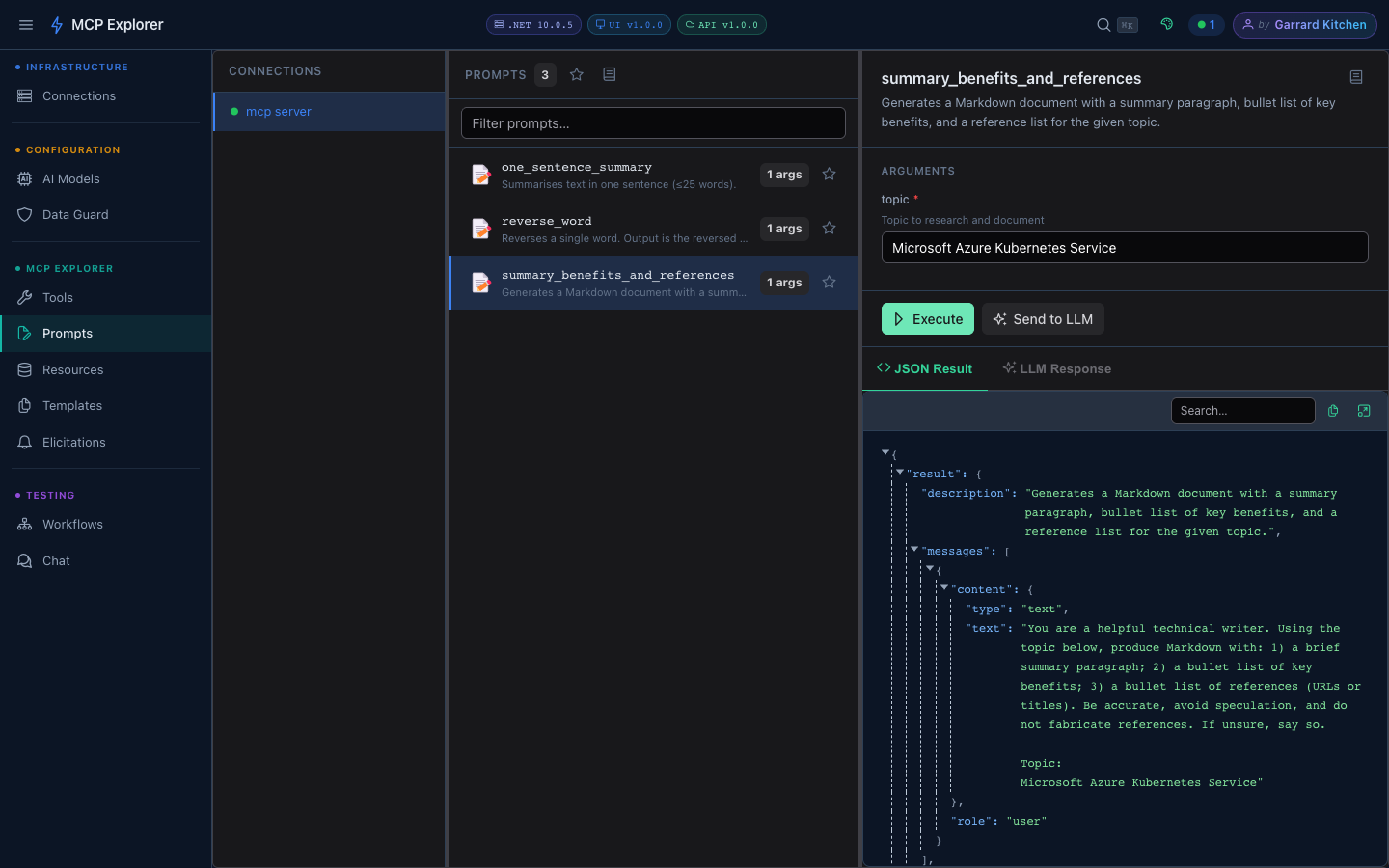Copy the JSON result to clipboard
Viewport: 1389px width, 868px height.
pos(1333,410)
